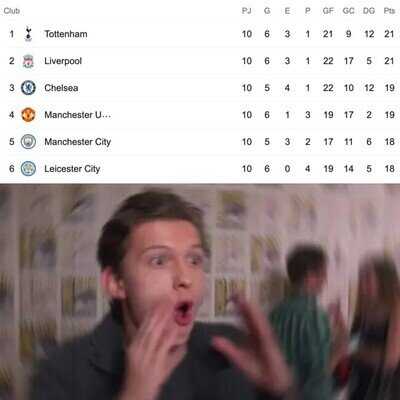
Task: Open the Liverpool team name link
Action: (63, 61)
